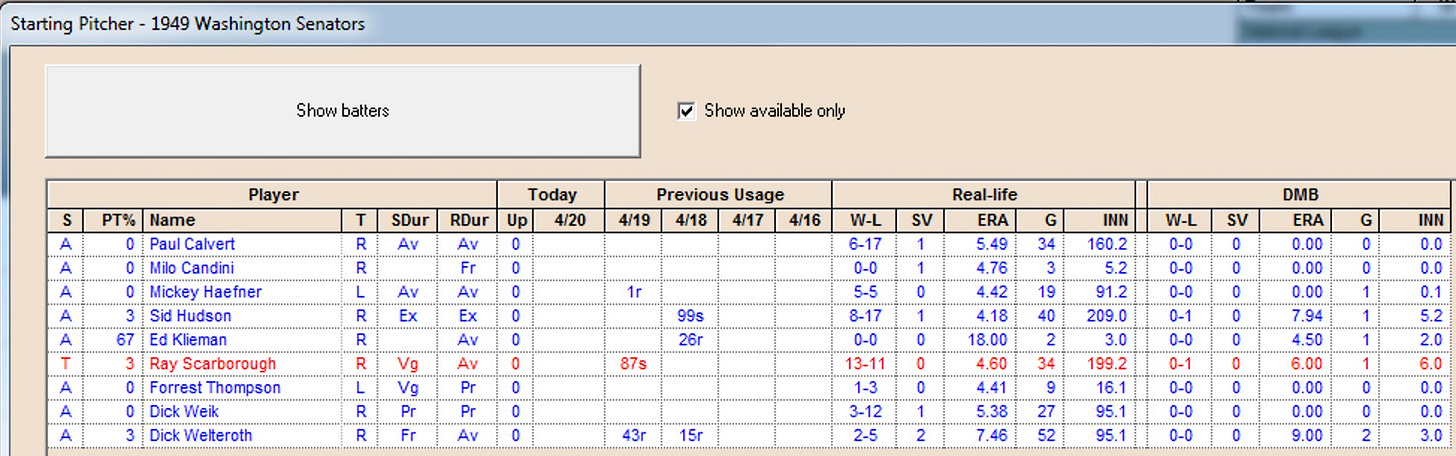Click the 26r usage for Klieman
The image size is (1456, 456).
click(690, 340)
